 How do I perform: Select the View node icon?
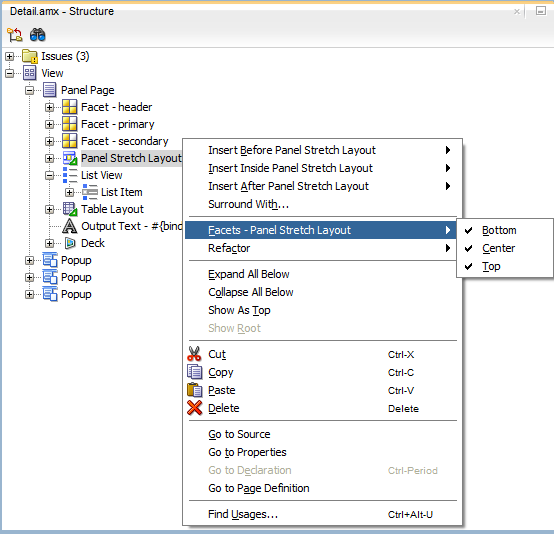pos(30,73)
